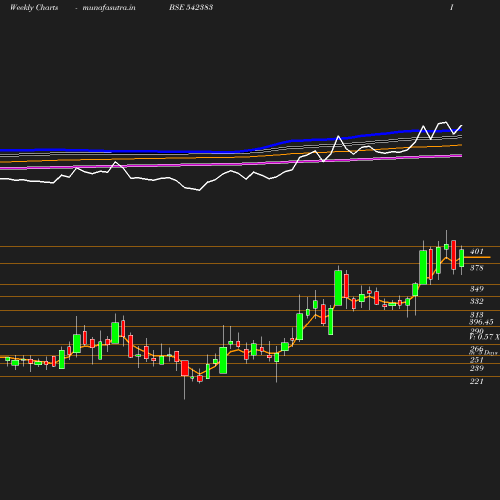The height and width of the screenshot is (500, 500).
Task: Click the 332 price level label
Action: point(476,301)
